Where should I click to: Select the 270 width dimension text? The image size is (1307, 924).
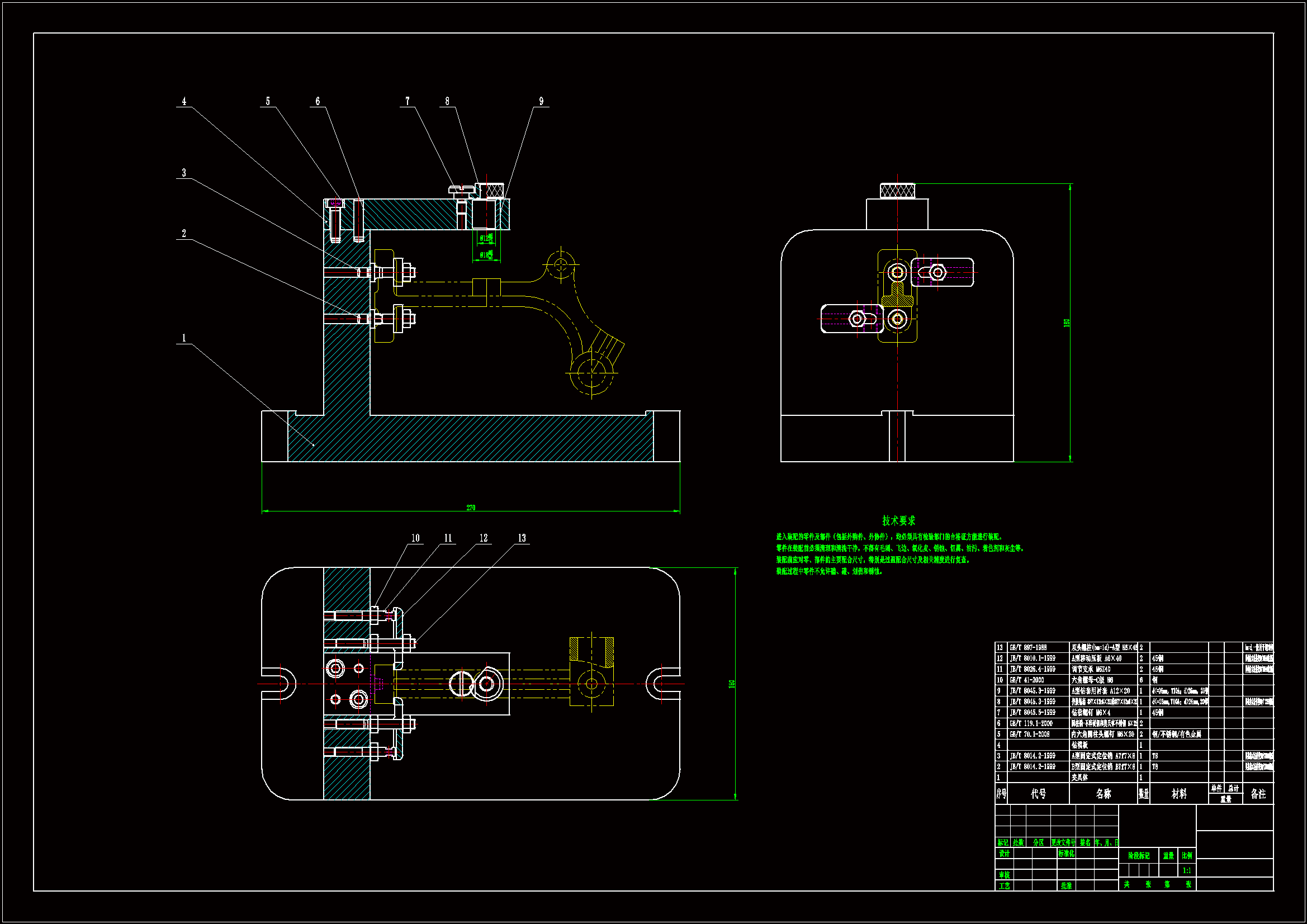[x=471, y=507]
